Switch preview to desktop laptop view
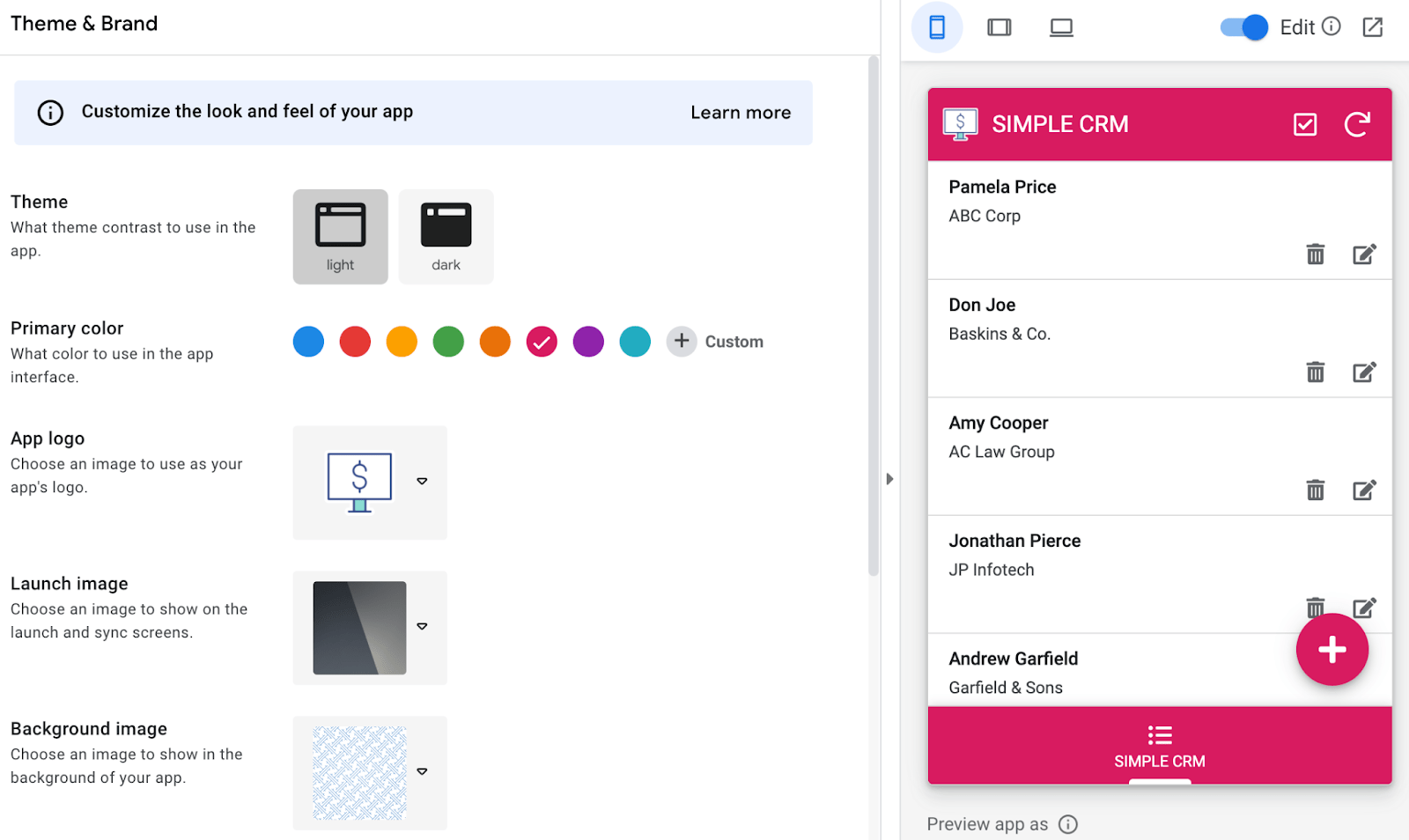The width and height of the screenshot is (1409, 840). (1061, 27)
